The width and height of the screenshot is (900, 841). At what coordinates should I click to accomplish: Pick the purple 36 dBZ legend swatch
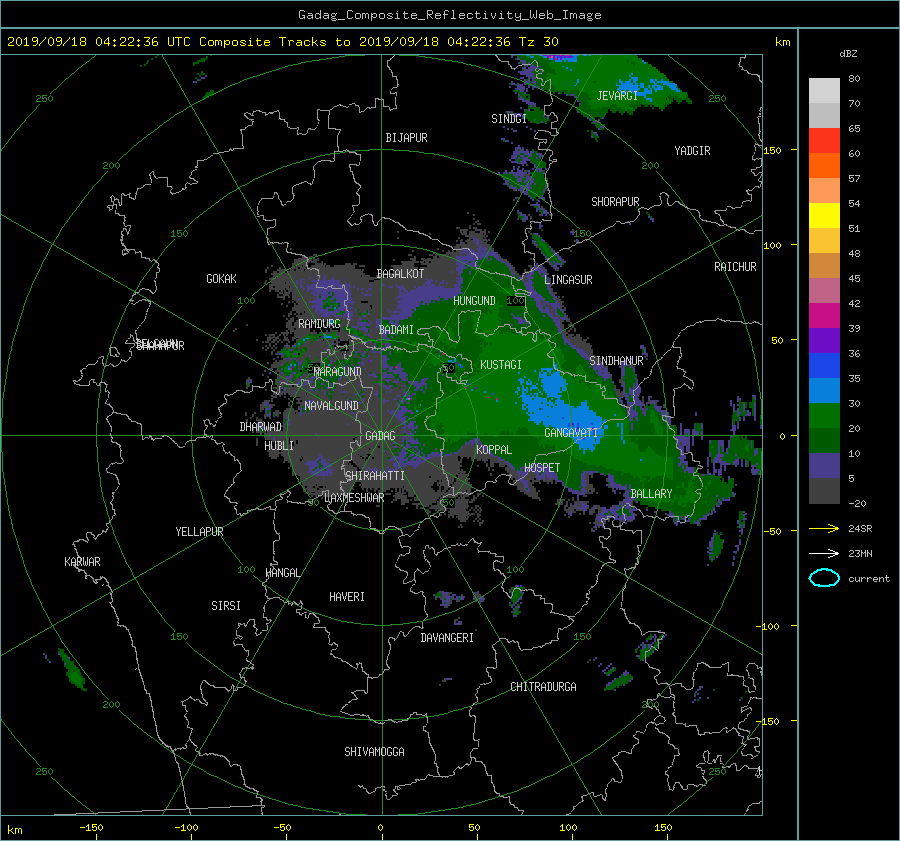pyautogui.click(x=824, y=340)
